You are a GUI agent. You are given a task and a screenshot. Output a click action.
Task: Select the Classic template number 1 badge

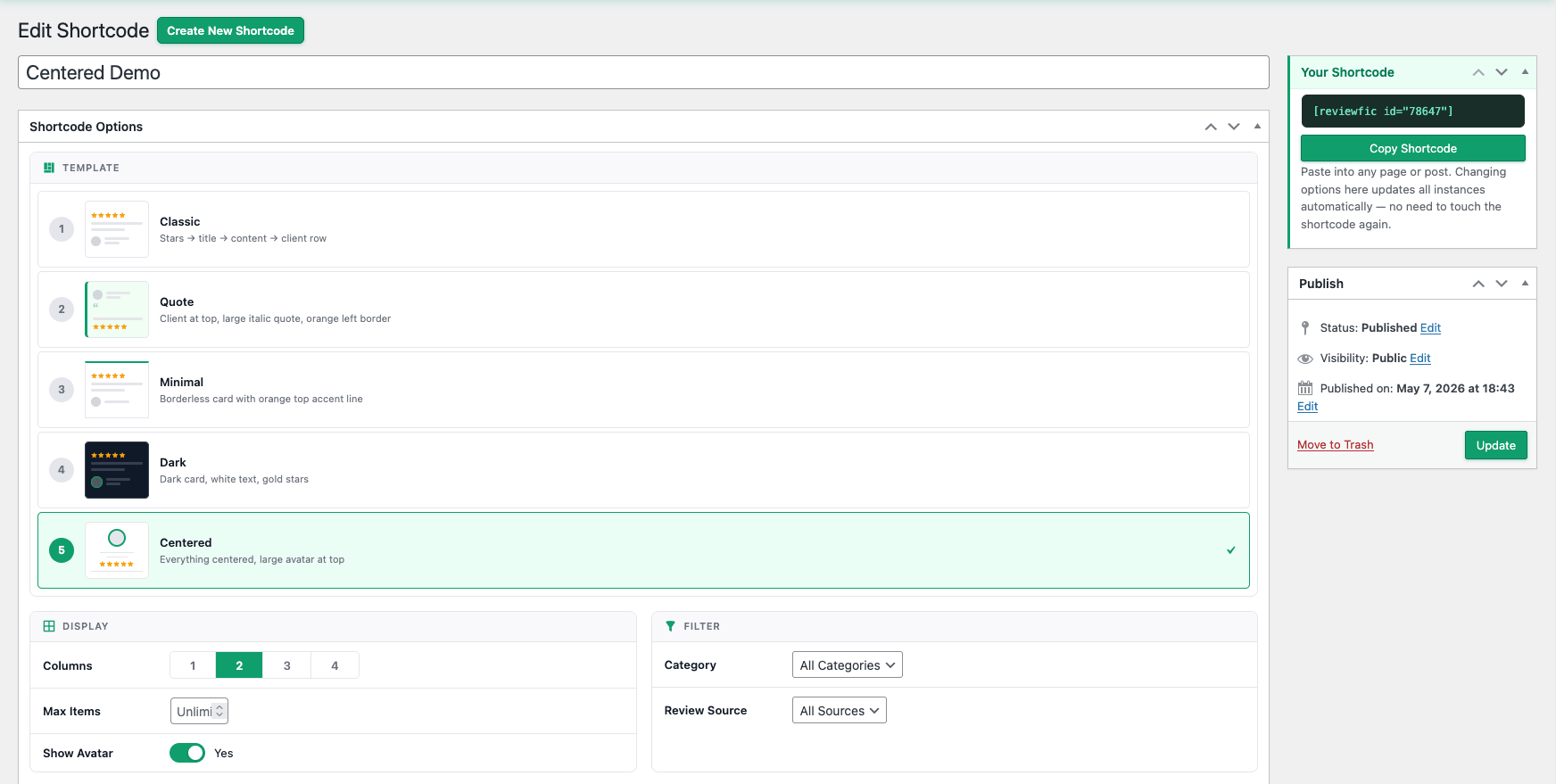pyautogui.click(x=62, y=229)
